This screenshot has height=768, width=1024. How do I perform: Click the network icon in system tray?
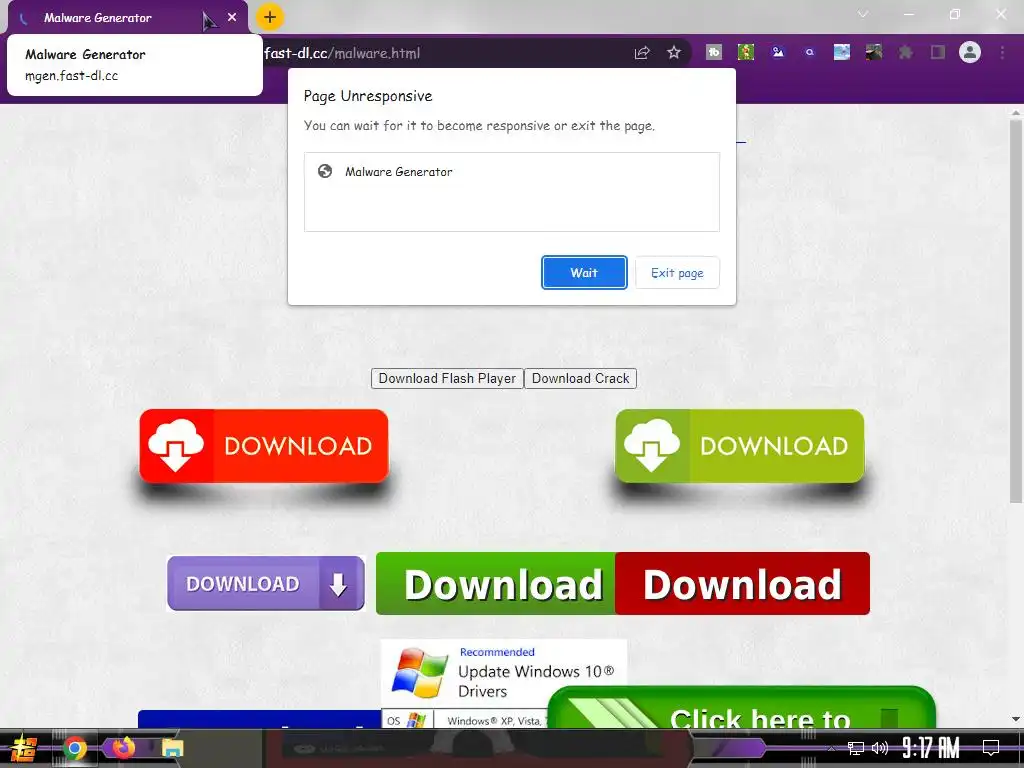click(855, 748)
